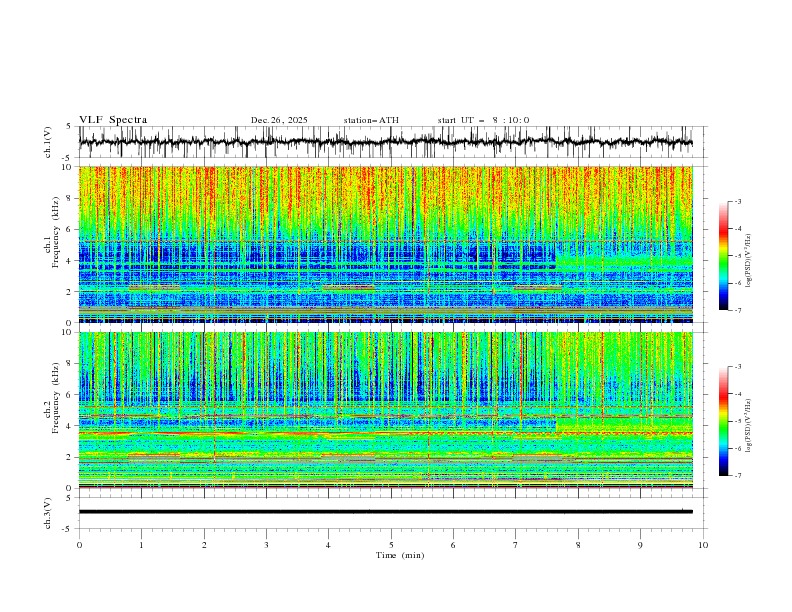Click time axis tick label "1"
This screenshot has width=792, height=612.
pos(141,545)
